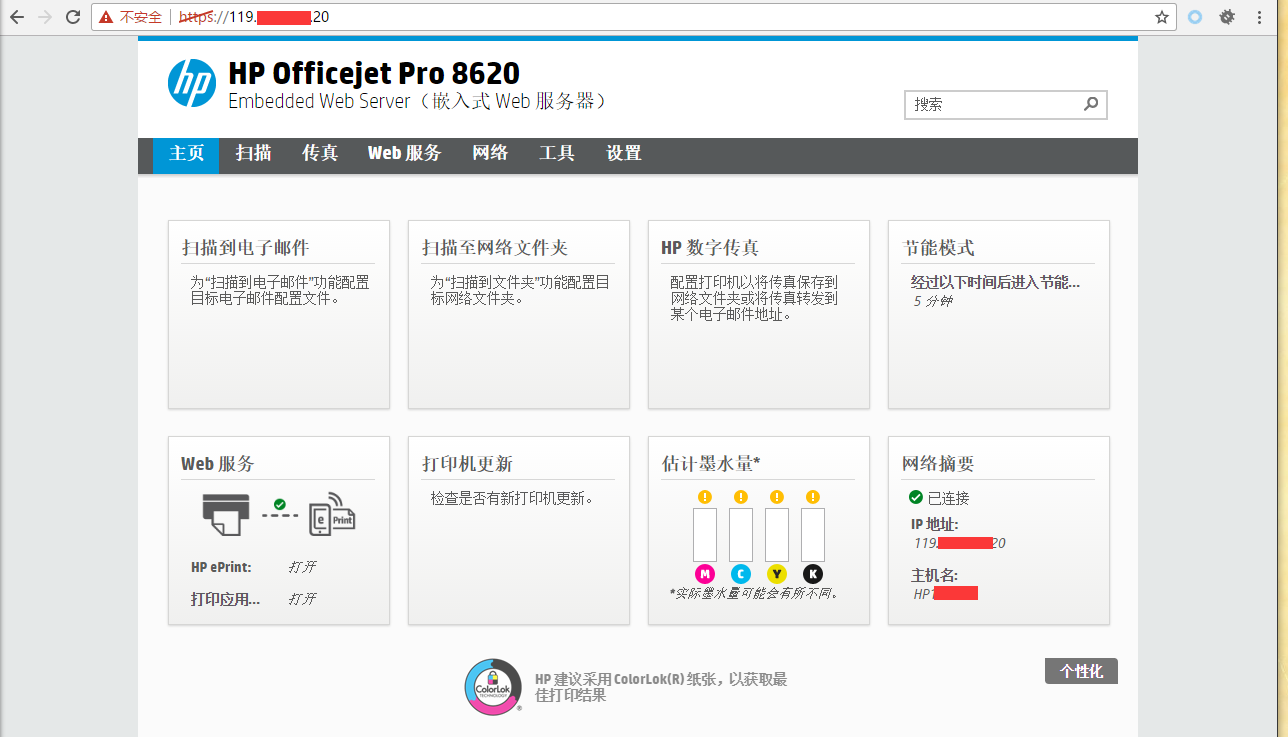Open Web 服务 card heading
Image resolution: width=1288 pixels, height=737 pixels.
(218, 464)
